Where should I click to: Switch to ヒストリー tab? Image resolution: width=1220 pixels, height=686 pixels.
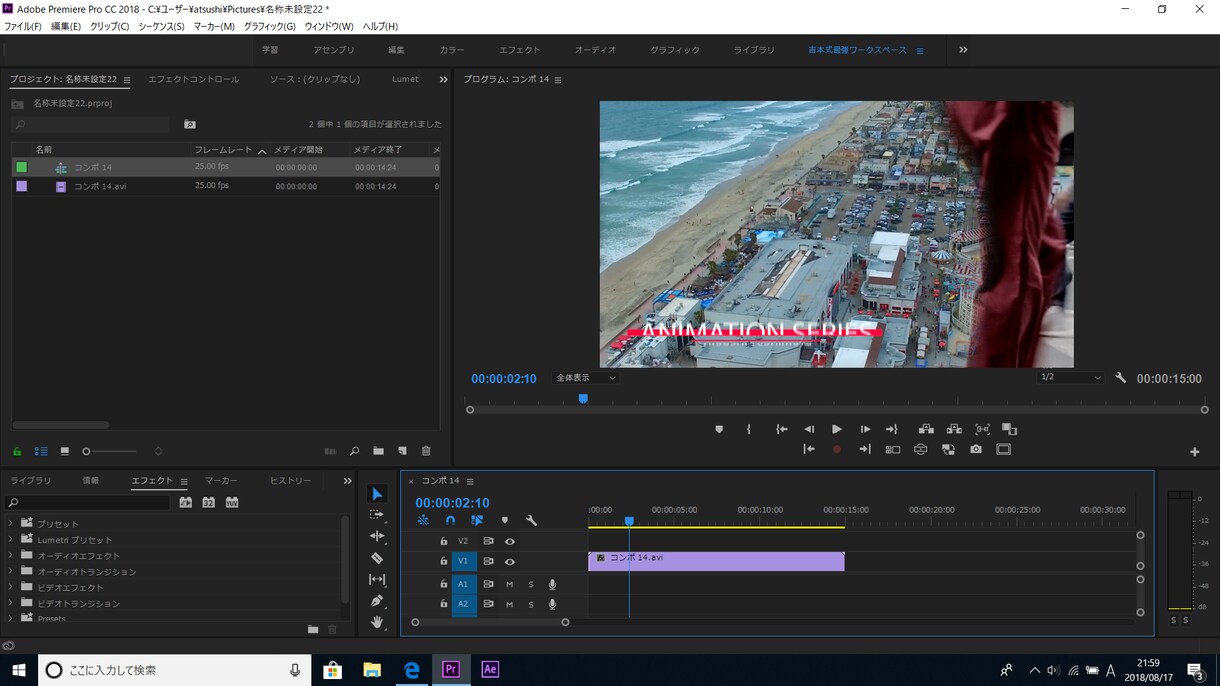coord(290,481)
